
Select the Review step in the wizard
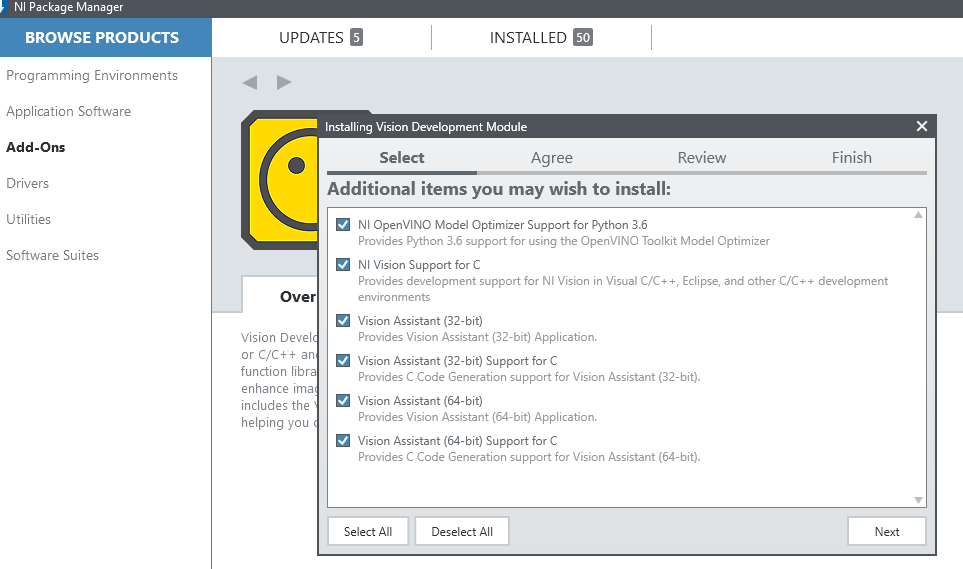tap(701, 158)
